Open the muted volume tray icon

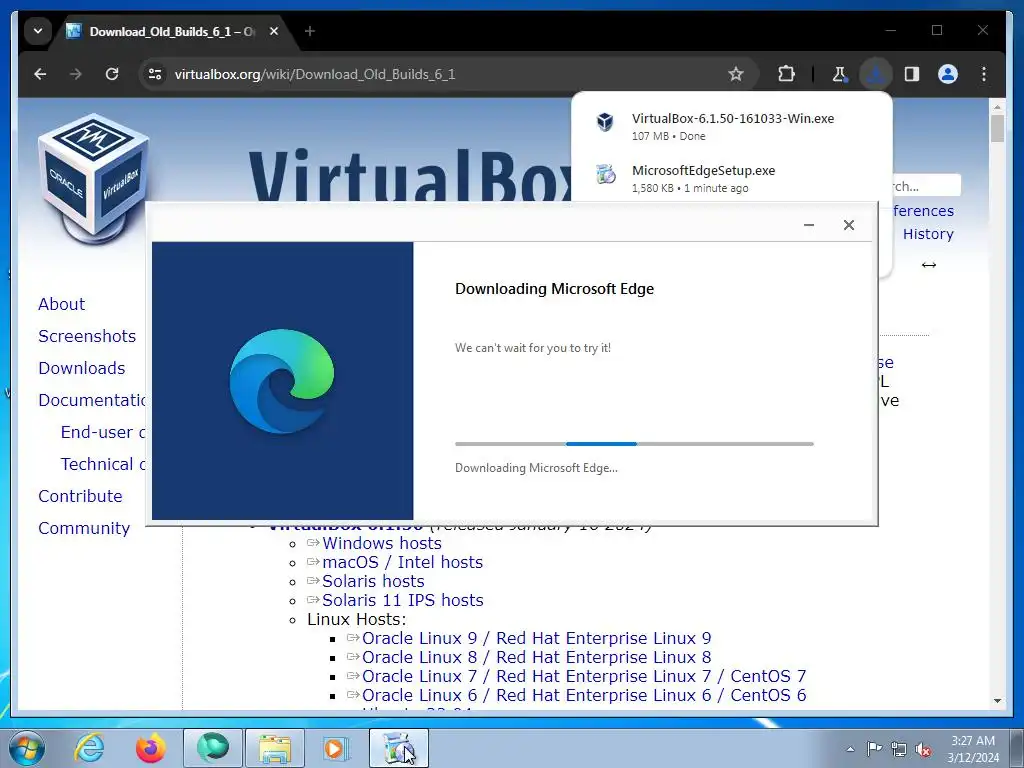(923, 749)
